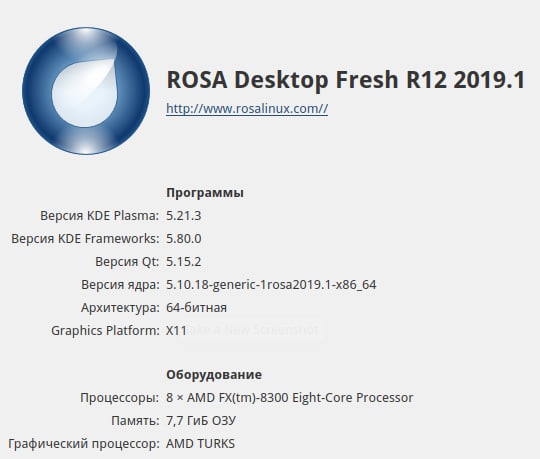Click the Память label

[x=135, y=421]
